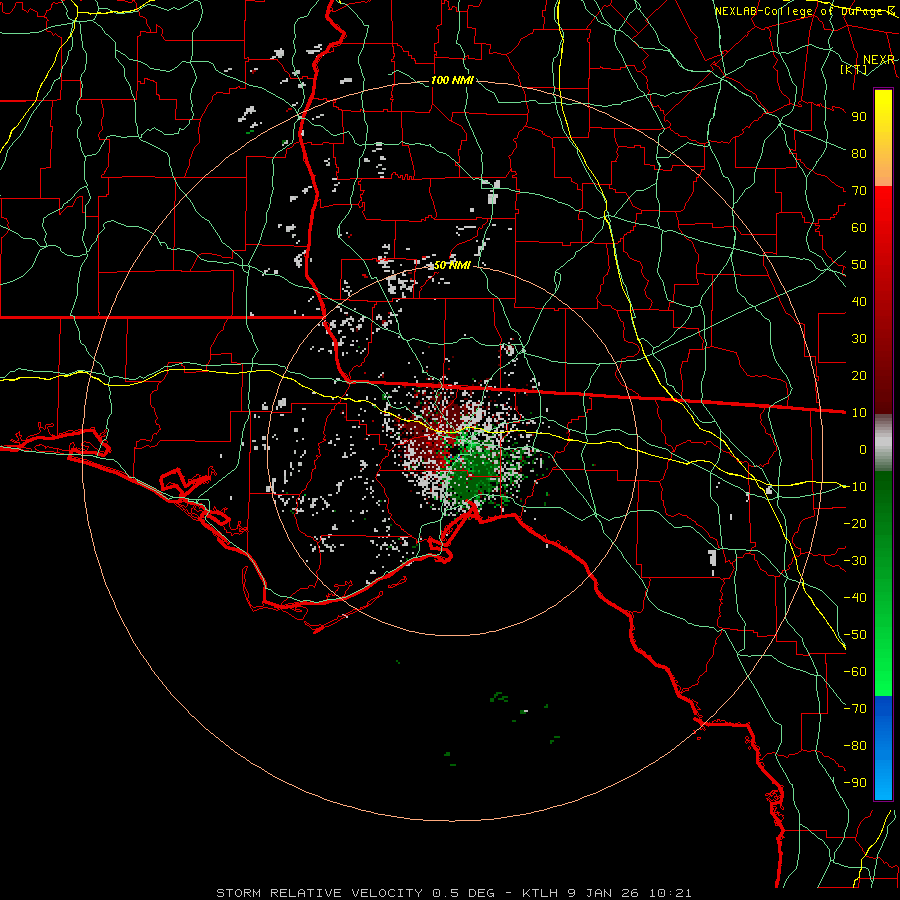
Task: Select the "0" value on velocity scale
Action: tap(863, 449)
